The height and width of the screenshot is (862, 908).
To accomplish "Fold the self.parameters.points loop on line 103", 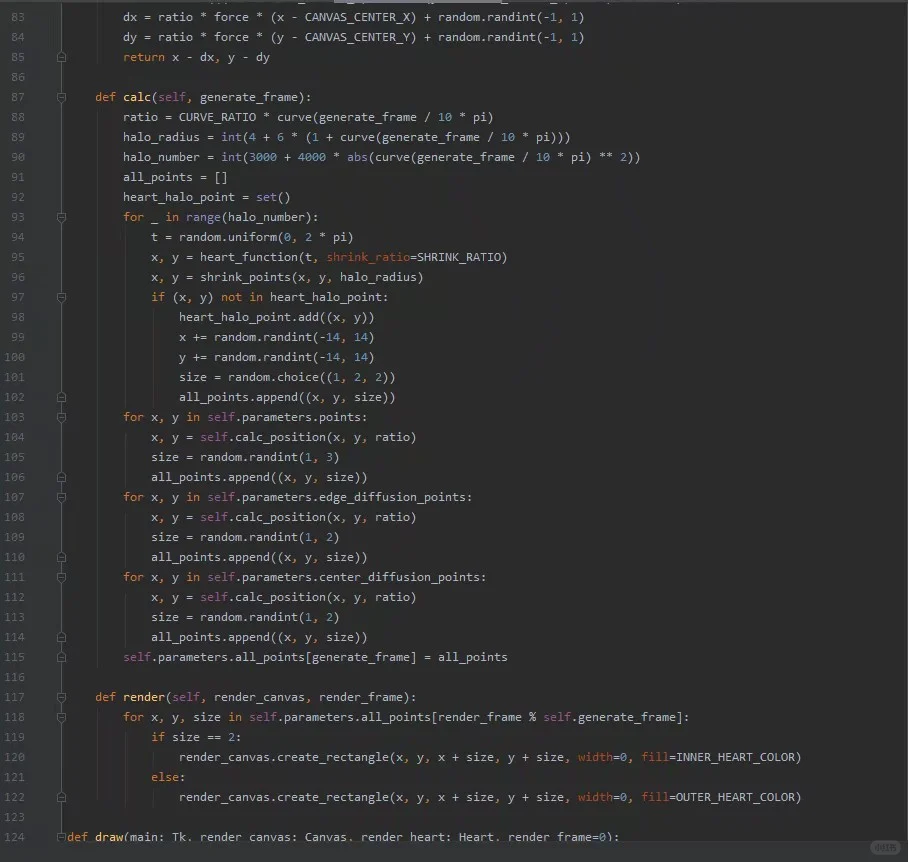I will (x=61, y=417).
